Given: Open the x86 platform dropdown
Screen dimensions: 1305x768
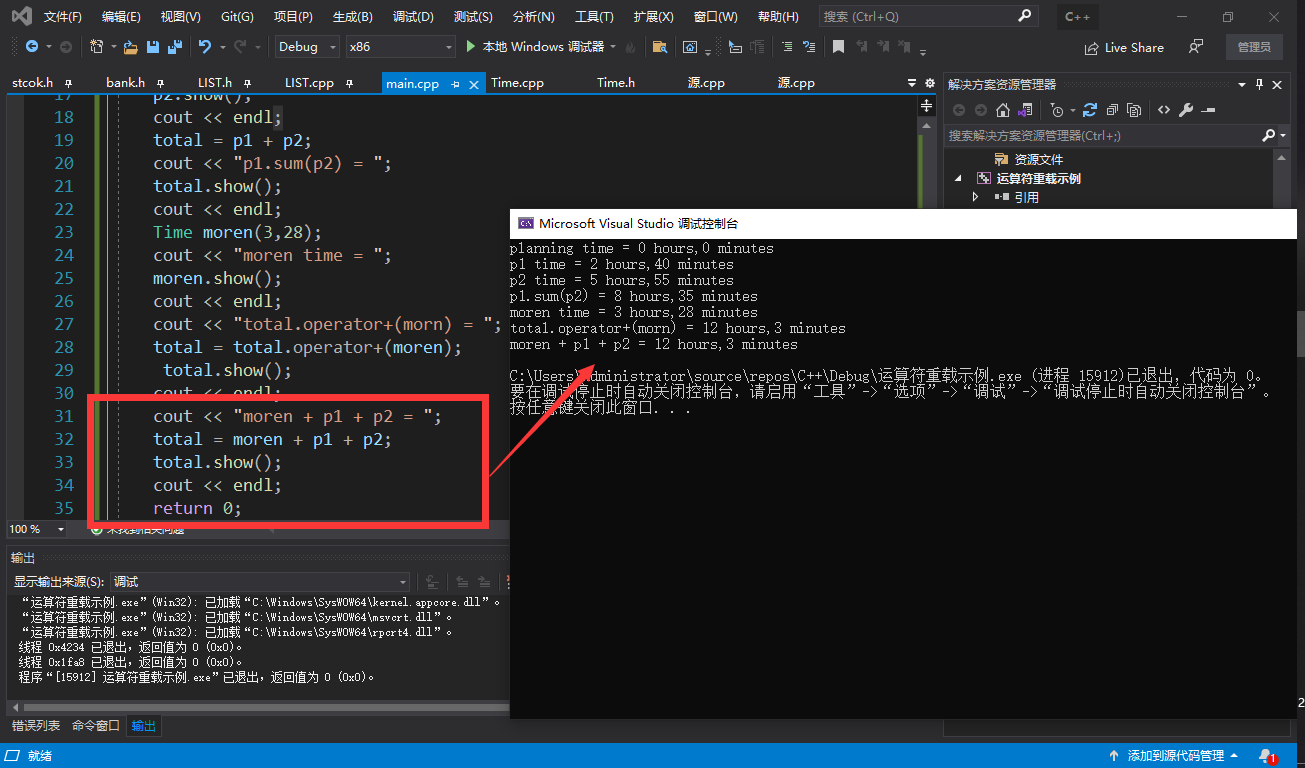Looking at the screenshot, I should pos(400,47).
